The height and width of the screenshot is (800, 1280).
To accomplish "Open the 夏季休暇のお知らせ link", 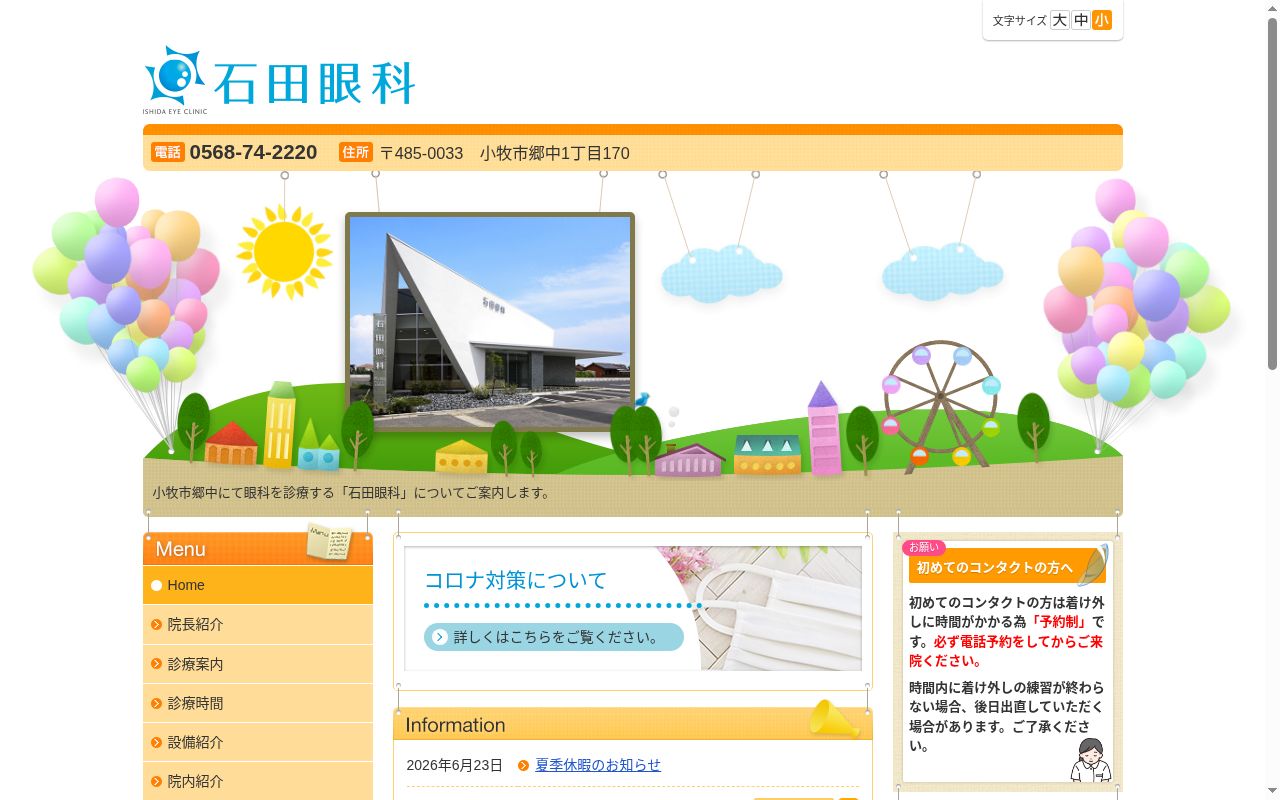I will (x=598, y=765).
